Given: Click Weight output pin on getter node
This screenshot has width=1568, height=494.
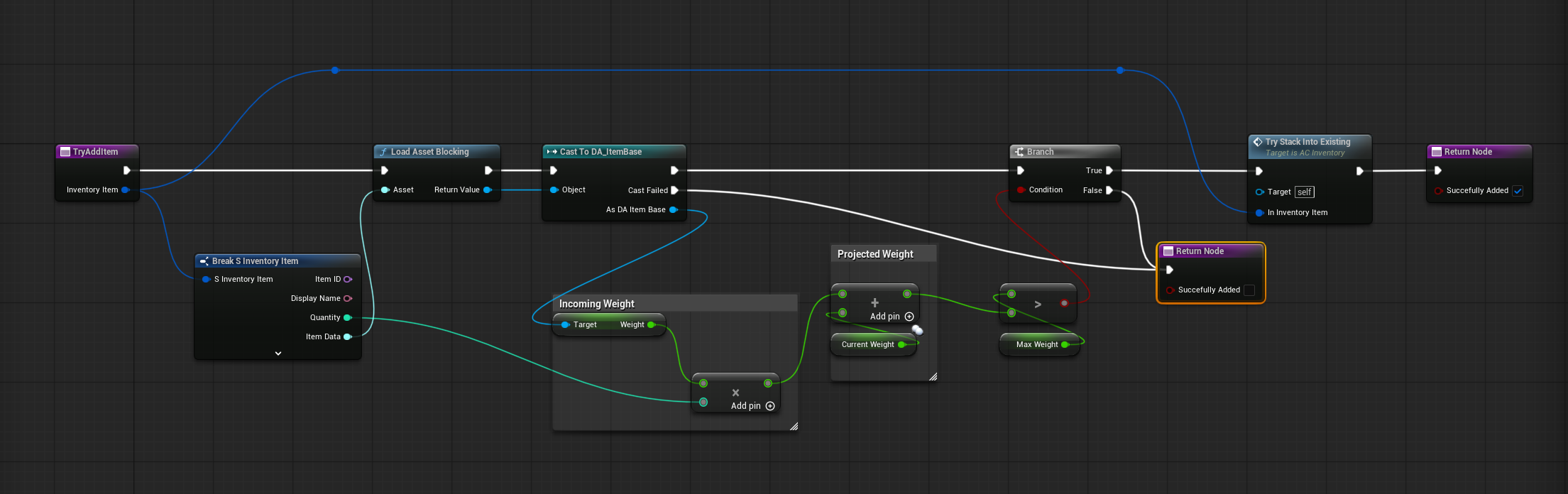Looking at the screenshot, I should coord(651,324).
